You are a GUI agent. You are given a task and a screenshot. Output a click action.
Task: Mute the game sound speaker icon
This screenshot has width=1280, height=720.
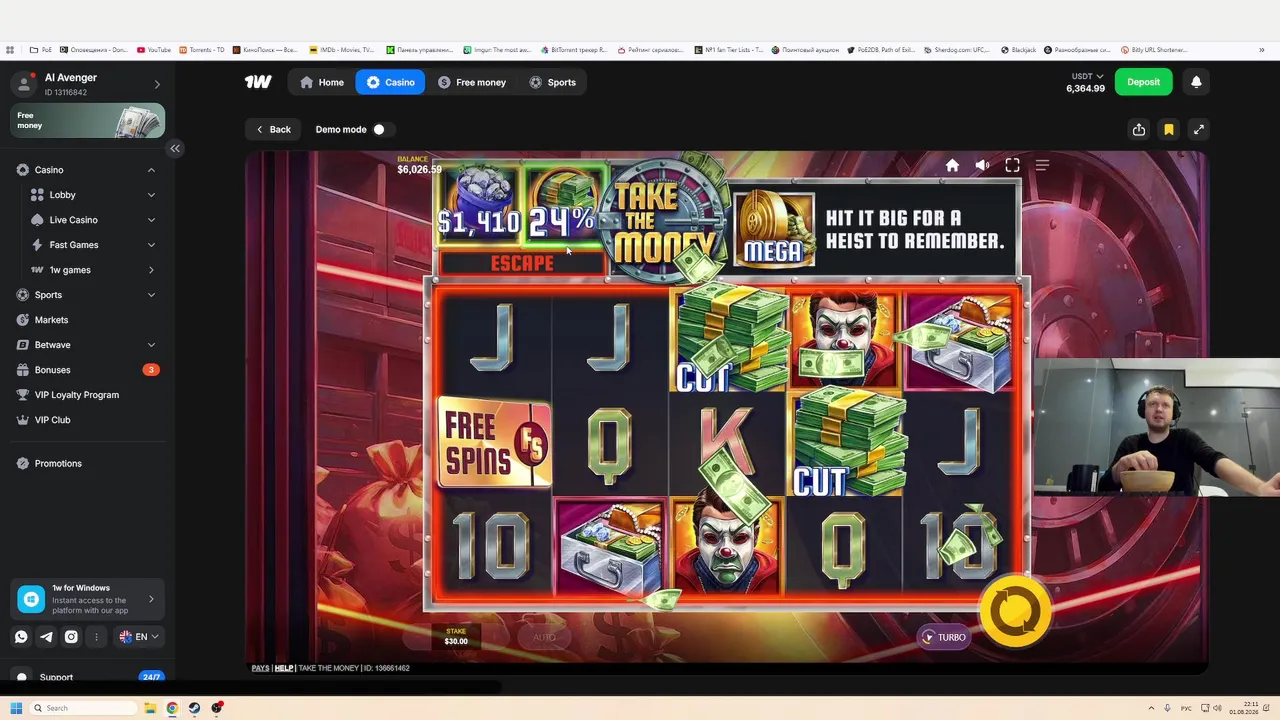click(x=982, y=165)
